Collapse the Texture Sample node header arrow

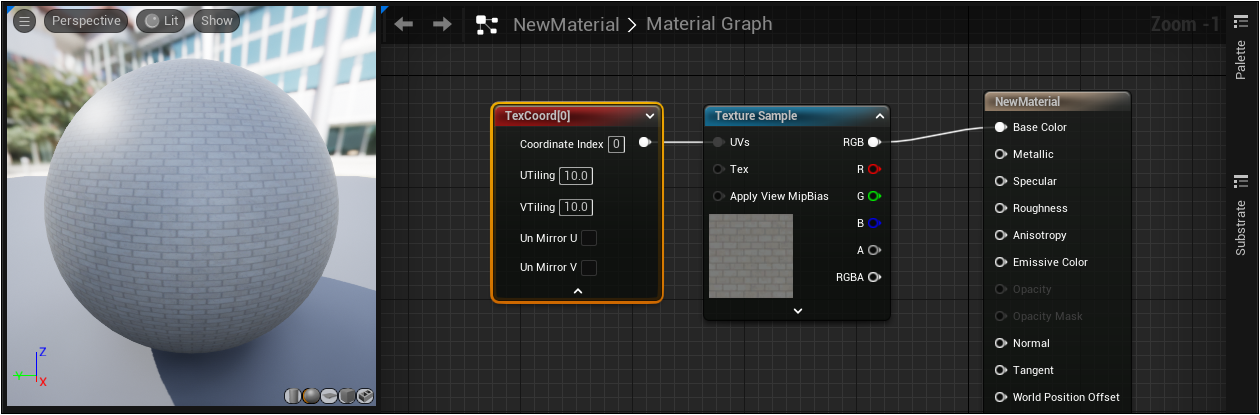pos(879,116)
